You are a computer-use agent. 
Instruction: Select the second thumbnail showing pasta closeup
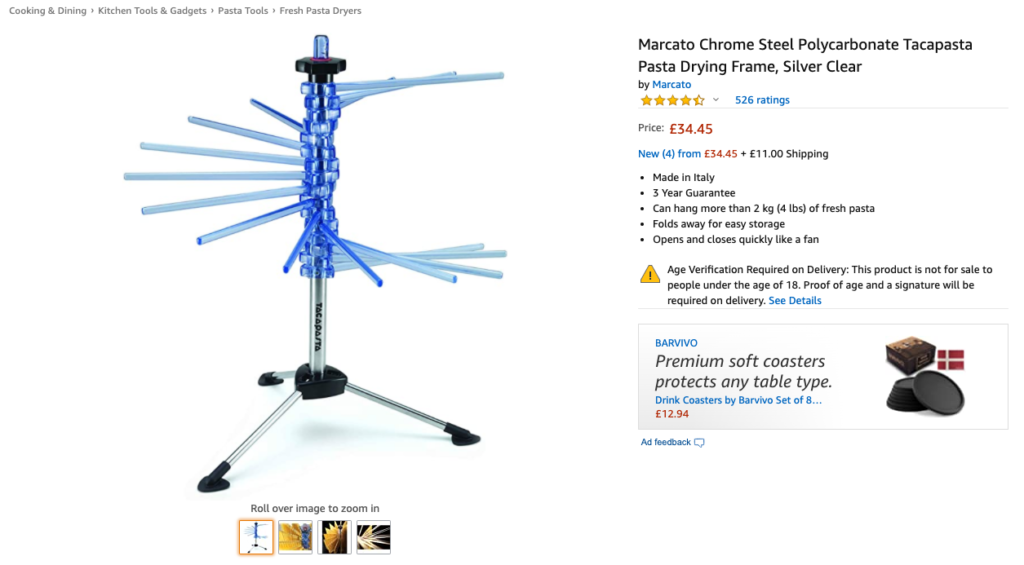coord(295,537)
